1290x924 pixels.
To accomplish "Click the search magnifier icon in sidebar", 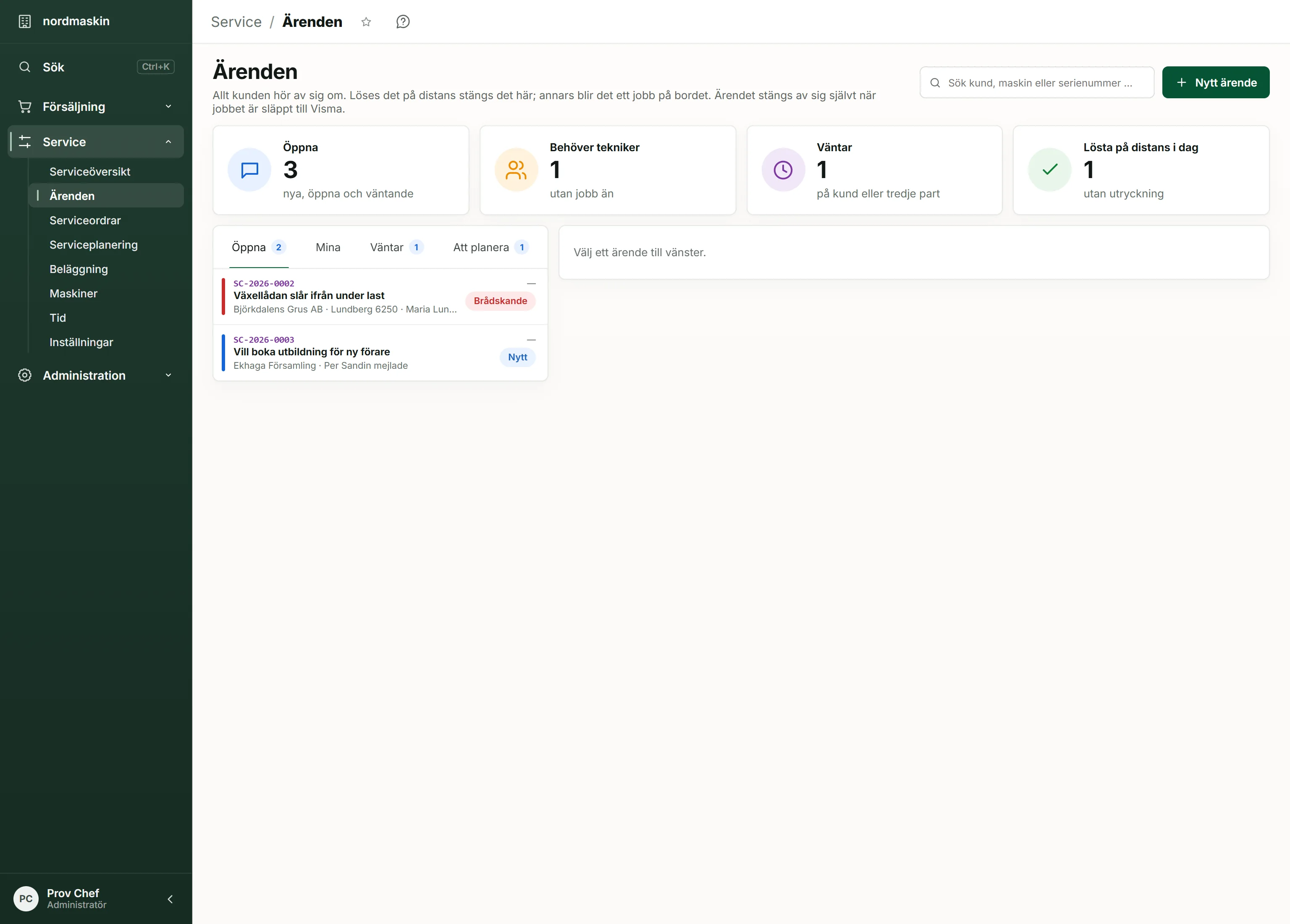I will [x=24, y=67].
